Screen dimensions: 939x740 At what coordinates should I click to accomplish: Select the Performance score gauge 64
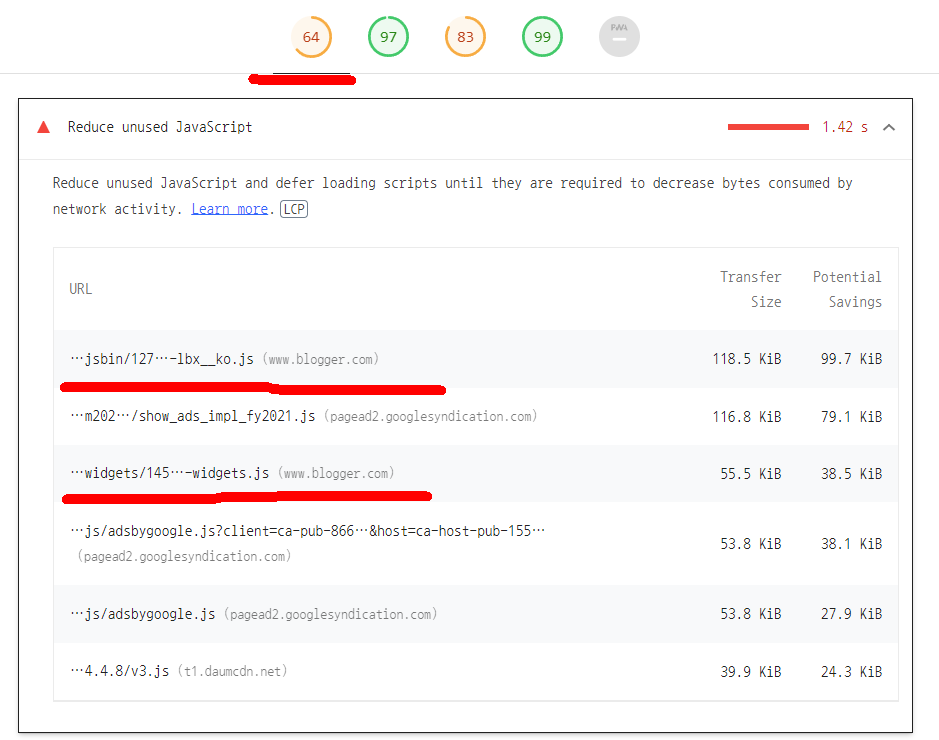(x=311, y=37)
